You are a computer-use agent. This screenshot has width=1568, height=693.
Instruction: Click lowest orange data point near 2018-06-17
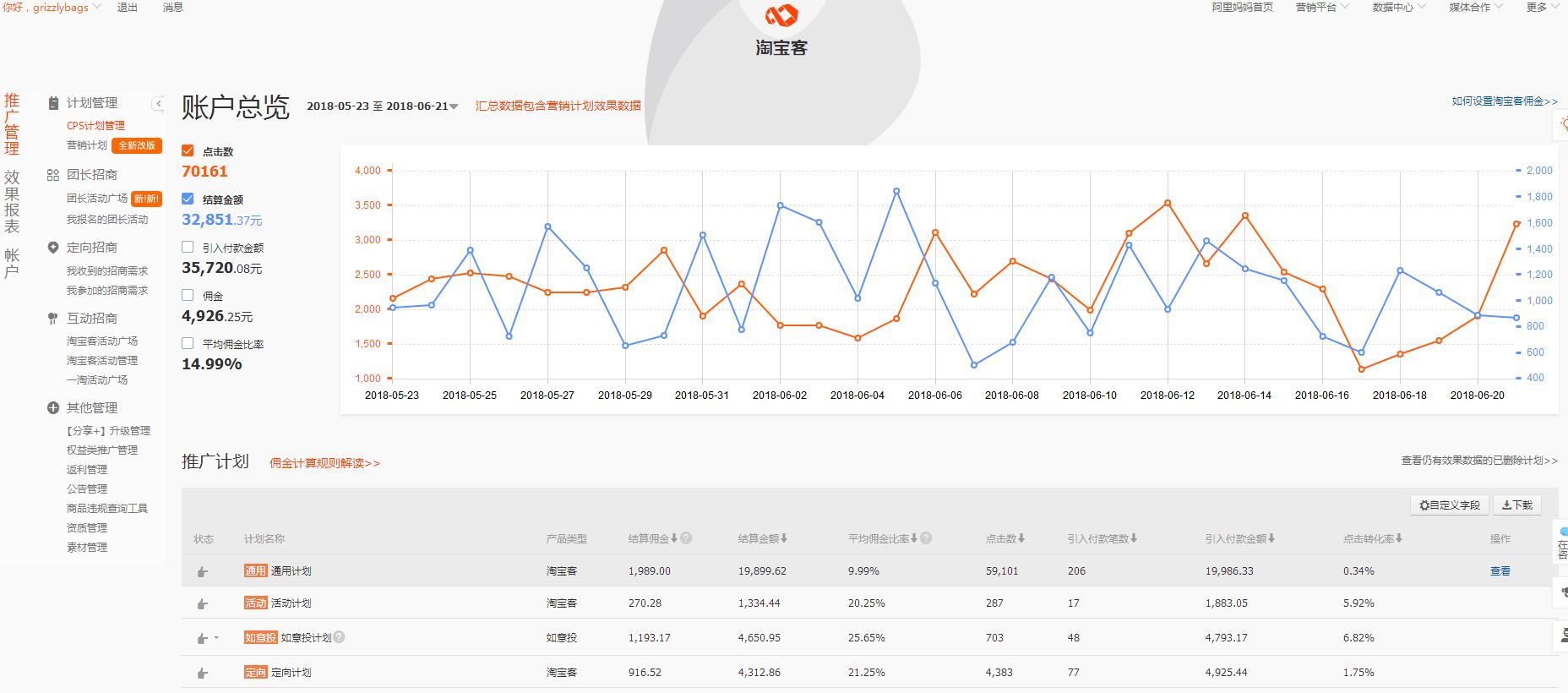[1361, 369]
